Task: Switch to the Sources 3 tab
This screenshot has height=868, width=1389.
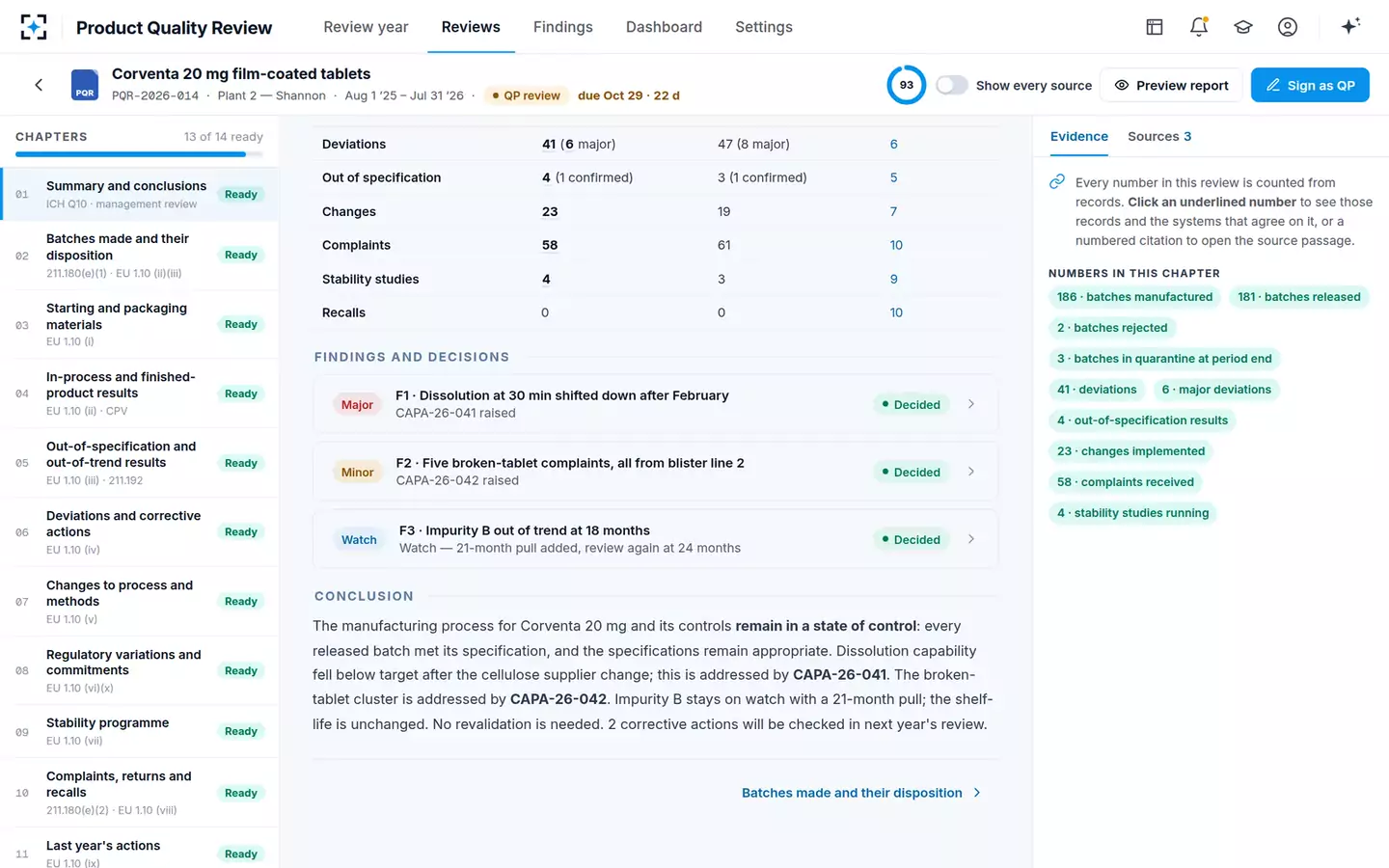Action: (1159, 137)
